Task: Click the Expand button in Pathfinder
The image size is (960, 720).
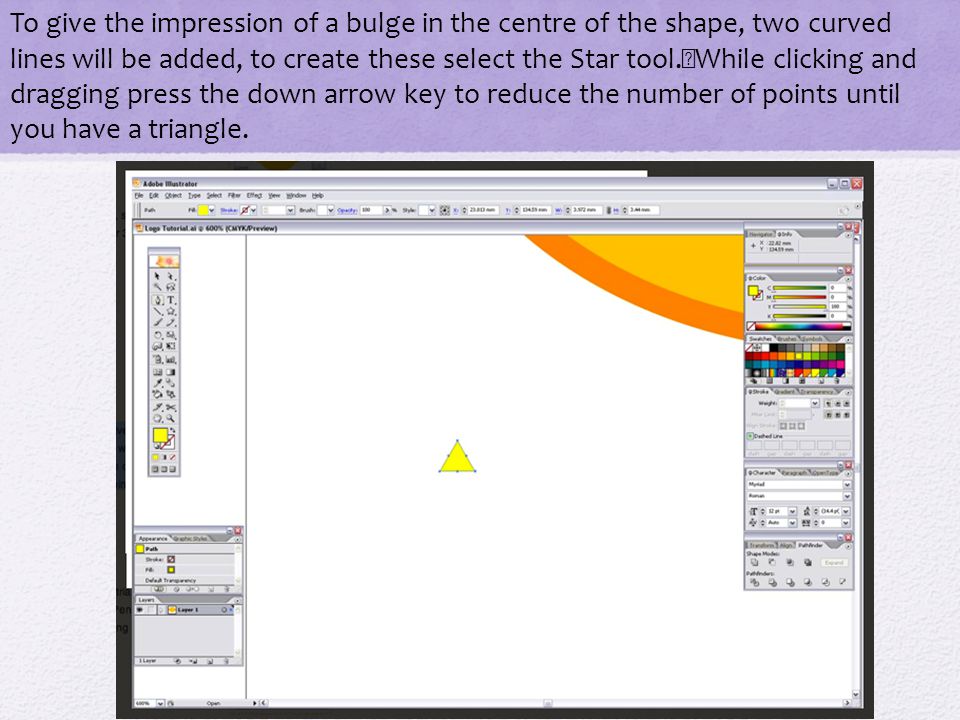Action: 834,562
